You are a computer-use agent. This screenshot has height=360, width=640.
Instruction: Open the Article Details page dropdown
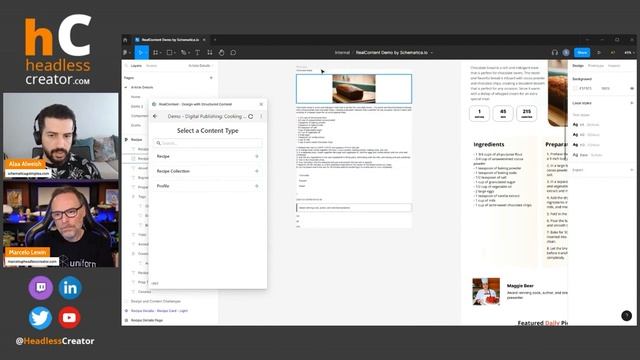click(x=200, y=66)
